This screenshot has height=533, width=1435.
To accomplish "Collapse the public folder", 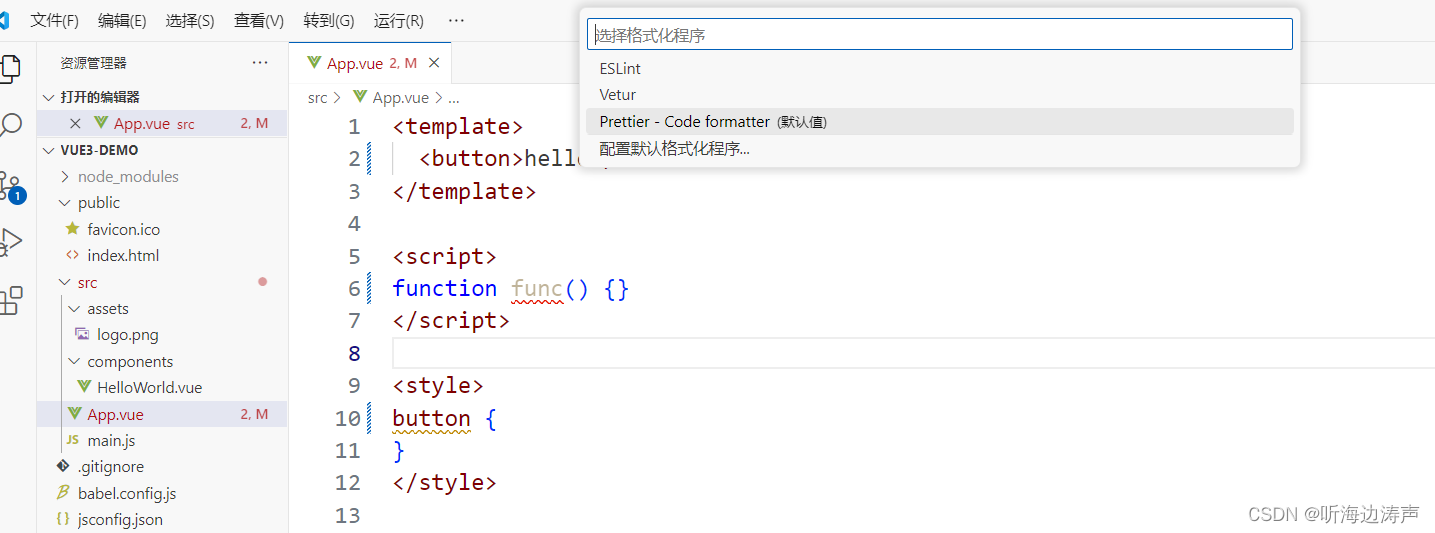I will tap(66, 203).
